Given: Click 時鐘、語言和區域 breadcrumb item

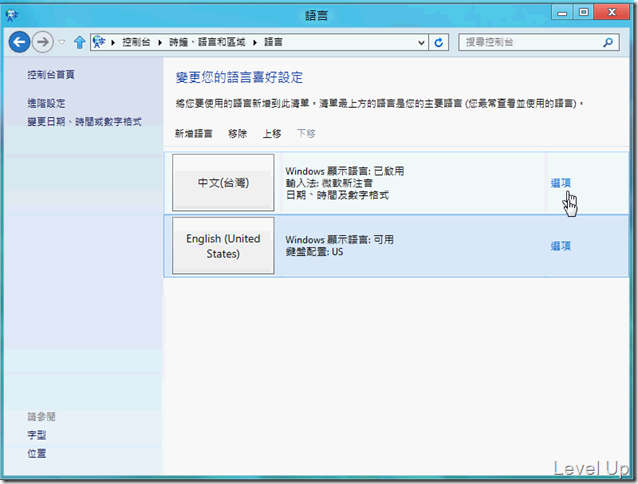Looking at the screenshot, I should pyautogui.click(x=207, y=42).
